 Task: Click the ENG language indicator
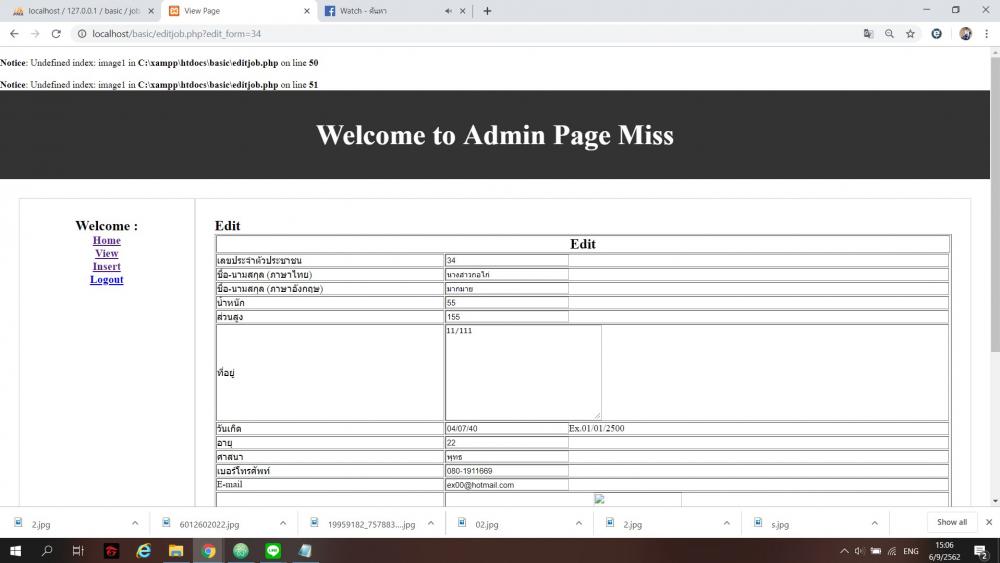[911, 551]
